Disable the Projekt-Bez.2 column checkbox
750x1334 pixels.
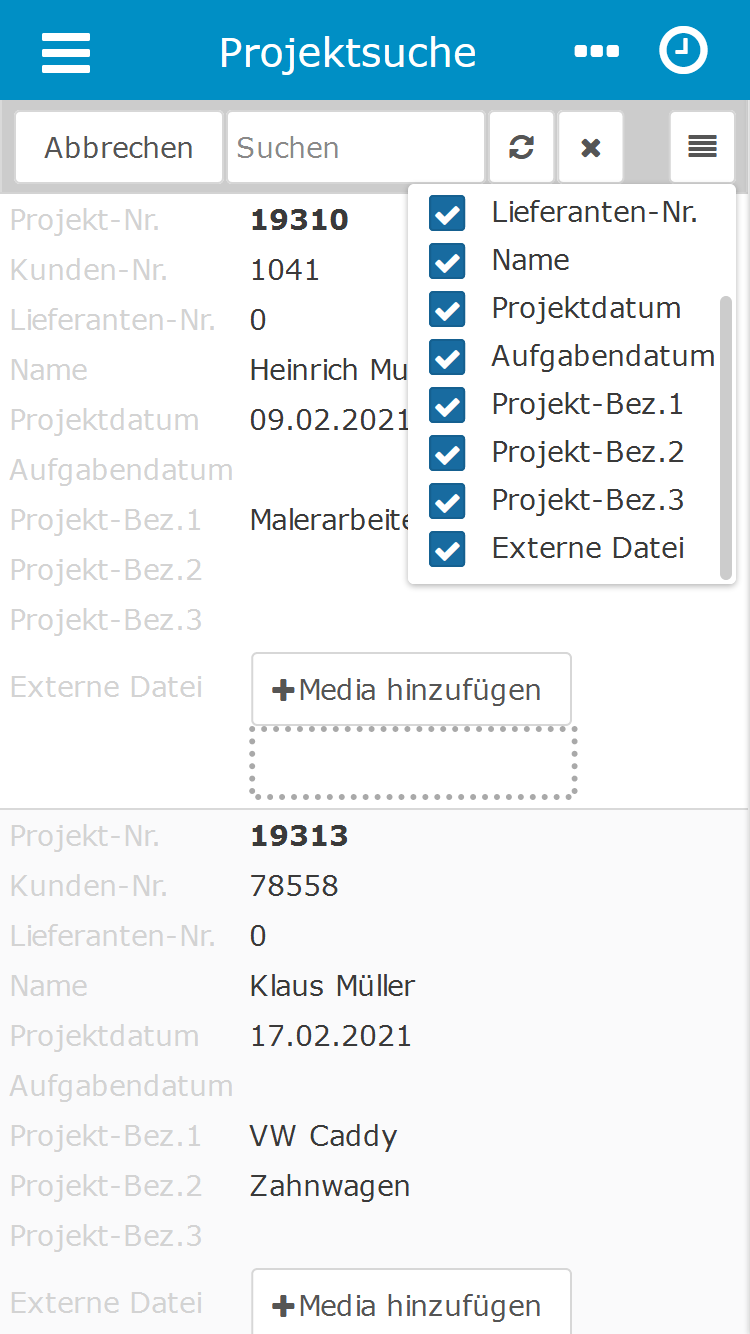(447, 453)
